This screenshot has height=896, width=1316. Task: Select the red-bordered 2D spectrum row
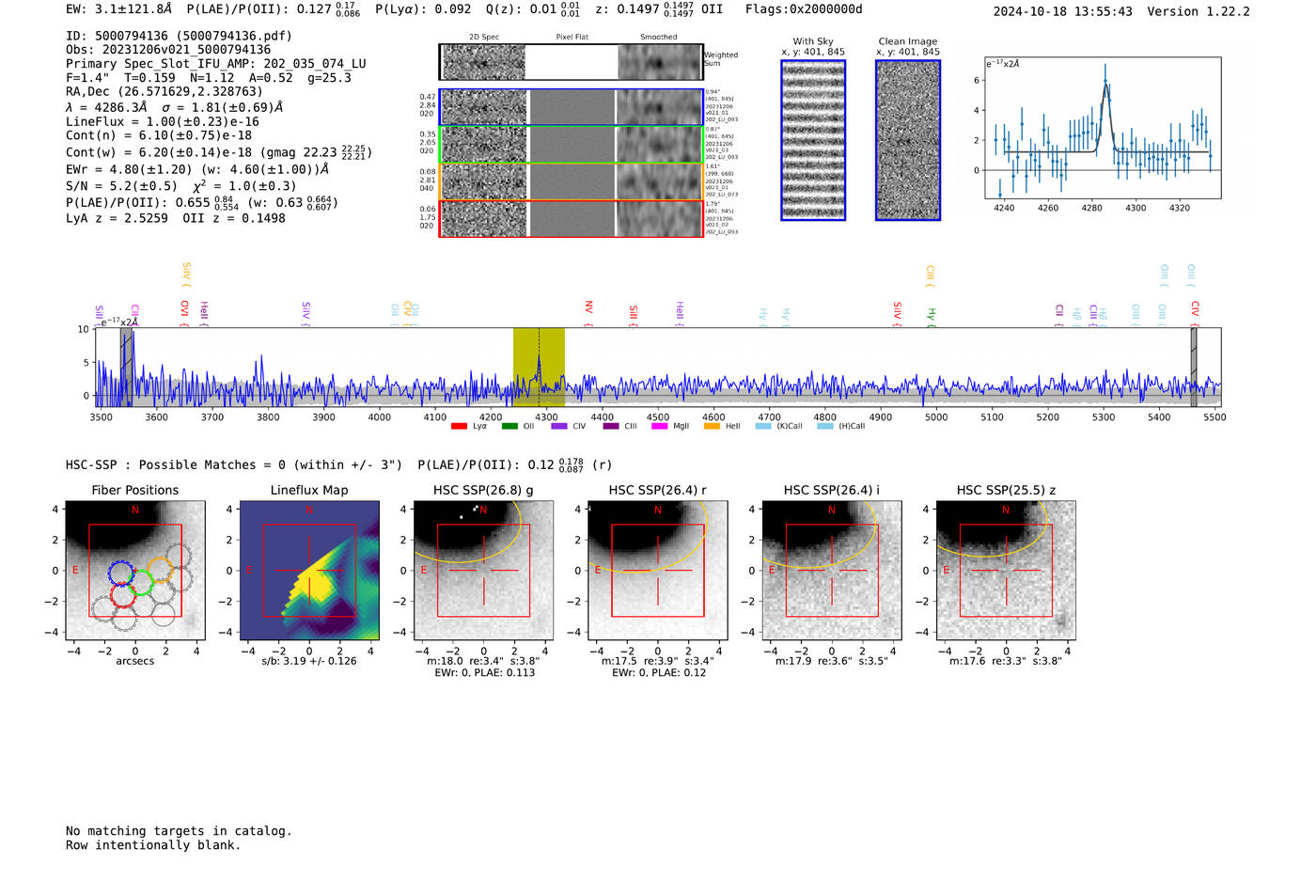pyautogui.click(x=572, y=218)
